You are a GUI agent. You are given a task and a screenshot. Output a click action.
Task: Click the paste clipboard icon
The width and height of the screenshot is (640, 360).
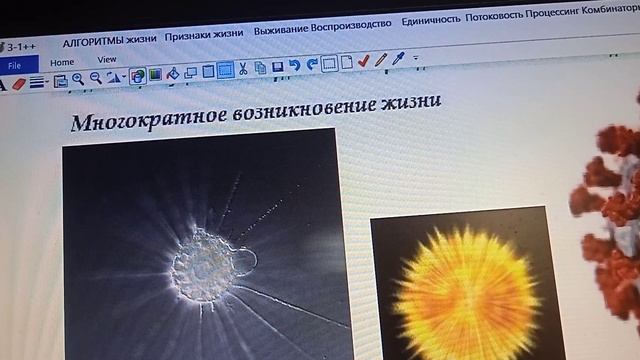click(x=208, y=71)
